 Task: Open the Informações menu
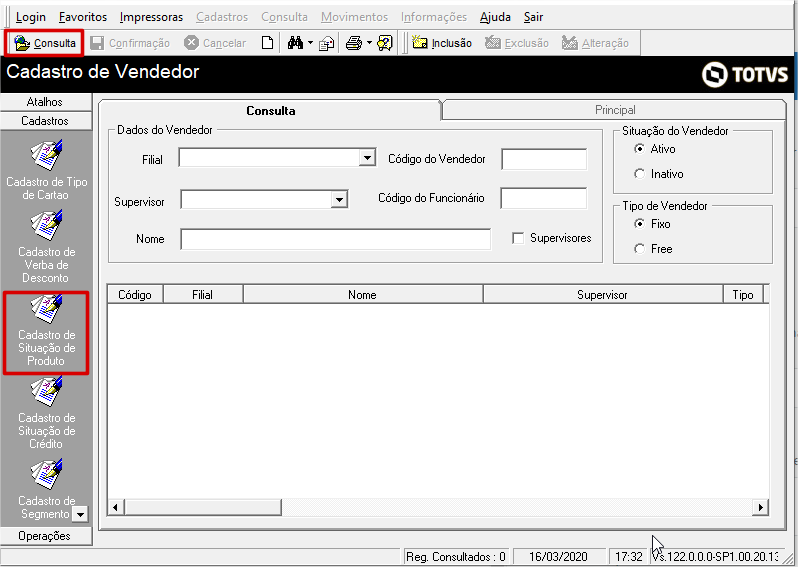tap(434, 17)
